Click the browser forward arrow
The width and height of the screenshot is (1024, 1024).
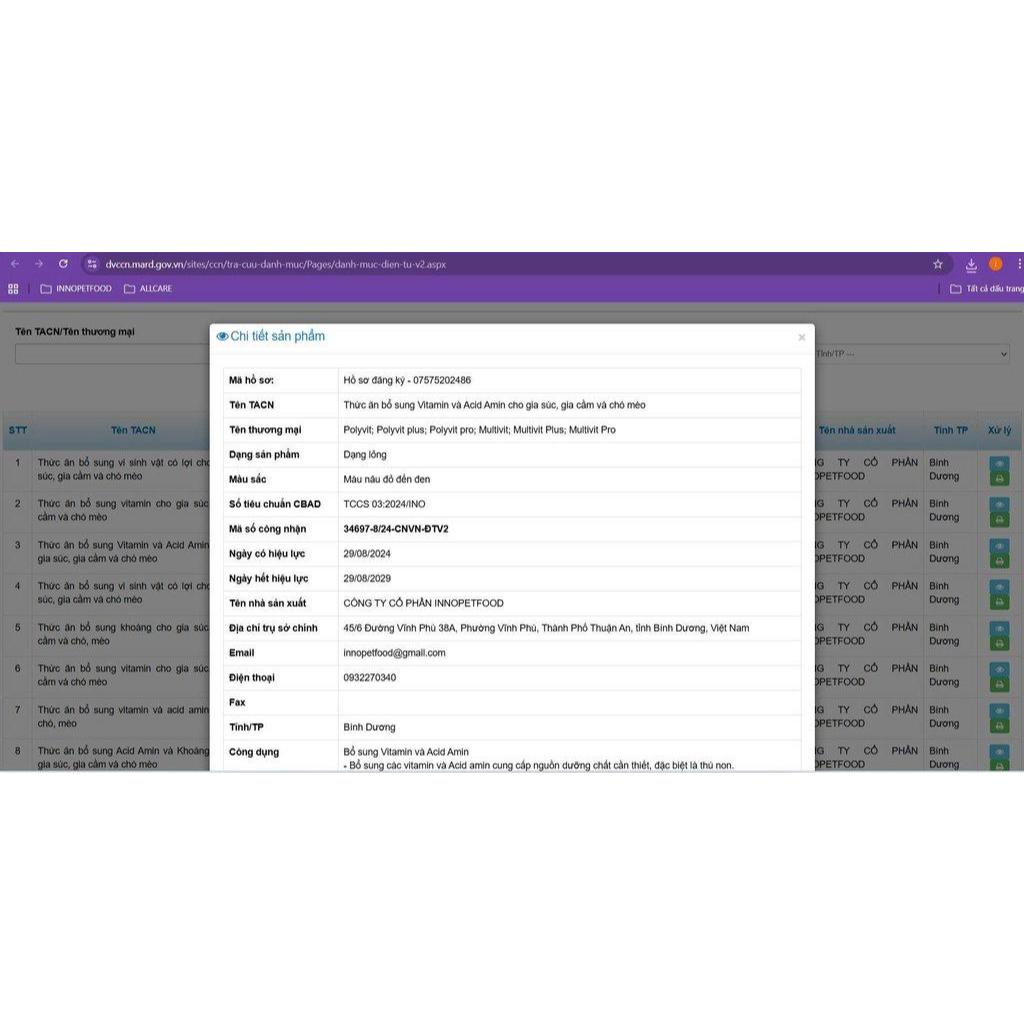tap(39, 264)
